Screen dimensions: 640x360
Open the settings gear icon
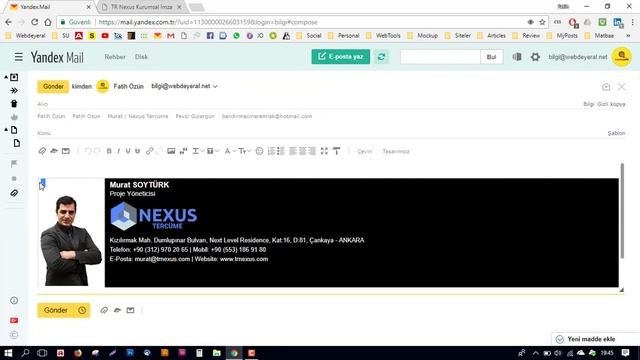(535, 57)
